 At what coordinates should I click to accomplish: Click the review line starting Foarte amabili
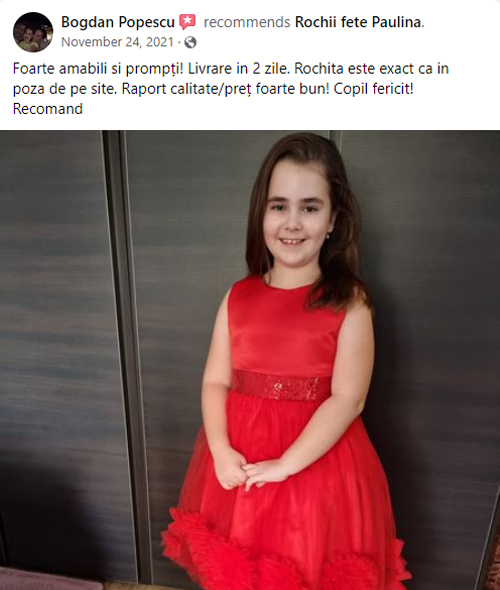point(231,69)
